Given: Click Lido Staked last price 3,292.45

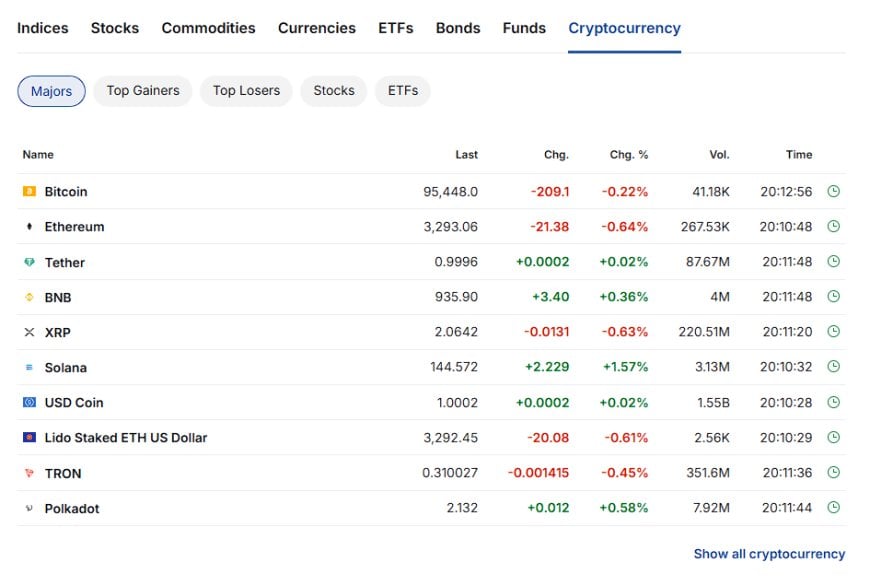Looking at the screenshot, I should pos(451,438).
